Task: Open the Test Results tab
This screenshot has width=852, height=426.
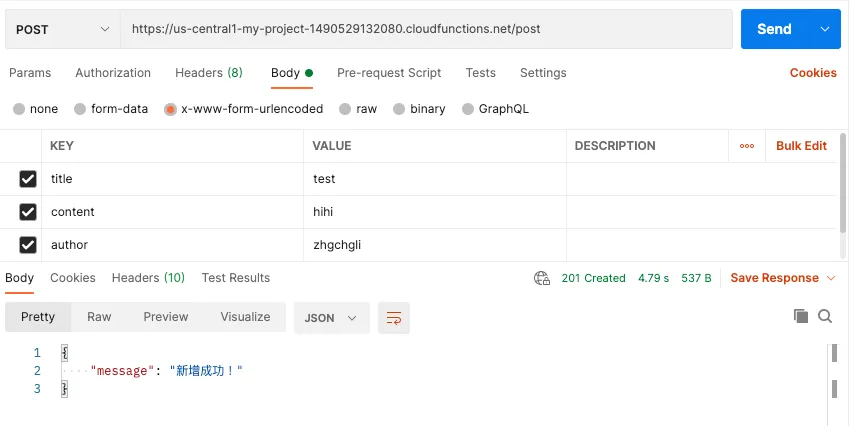Action: [x=236, y=278]
